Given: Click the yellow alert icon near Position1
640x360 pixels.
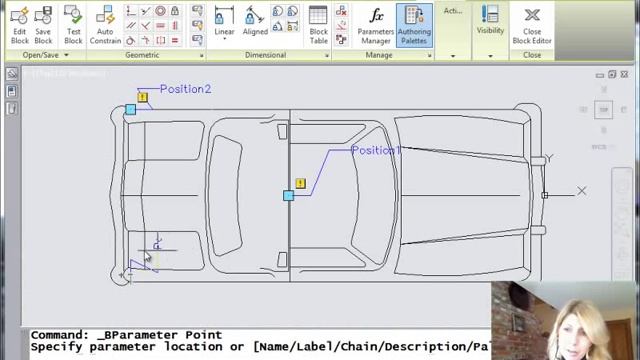Looking at the screenshot, I should [x=300, y=184].
